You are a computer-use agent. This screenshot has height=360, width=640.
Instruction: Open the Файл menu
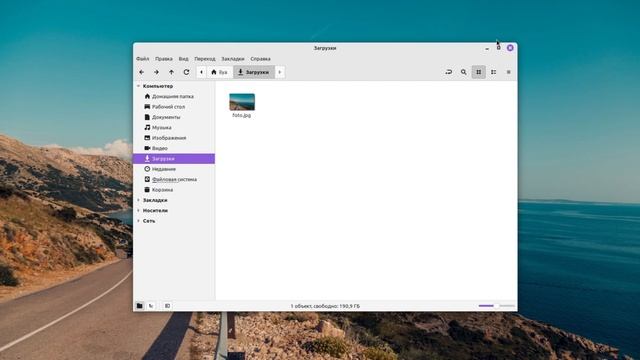coord(142,59)
